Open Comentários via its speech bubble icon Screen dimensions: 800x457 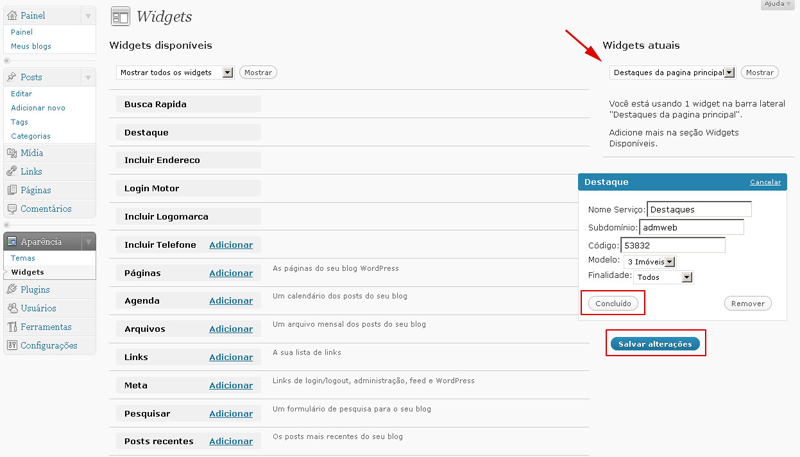pos(12,209)
